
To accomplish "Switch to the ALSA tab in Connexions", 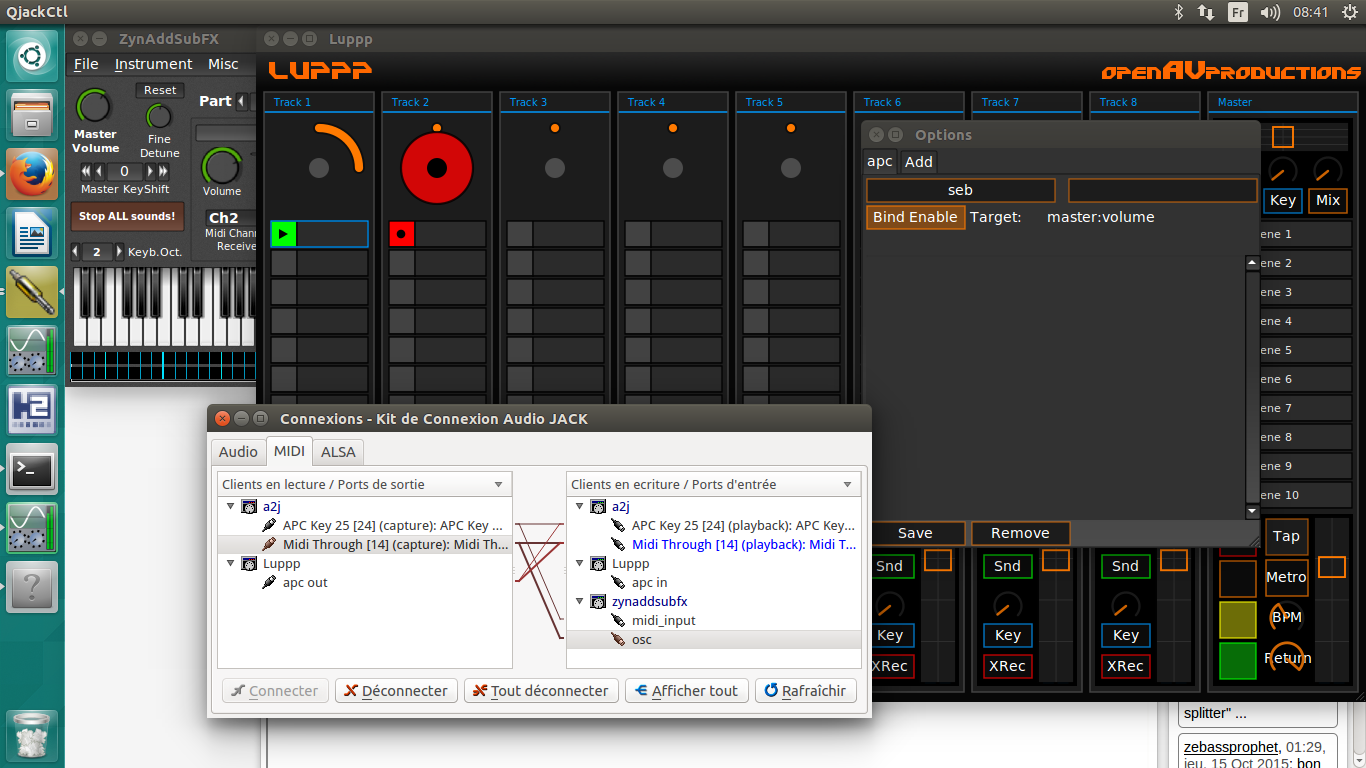I will (x=338, y=452).
